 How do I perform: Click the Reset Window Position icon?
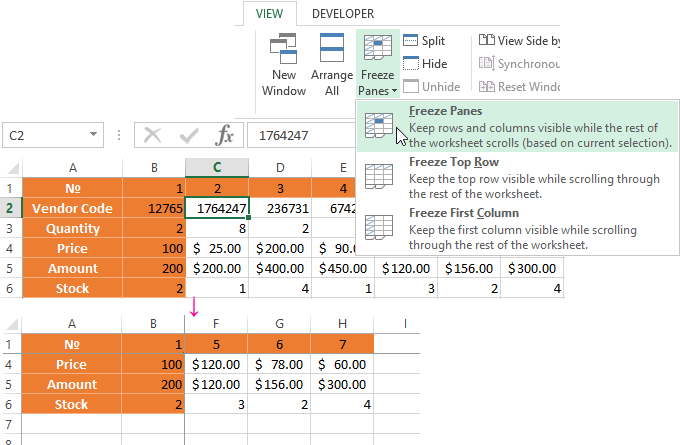click(x=486, y=87)
